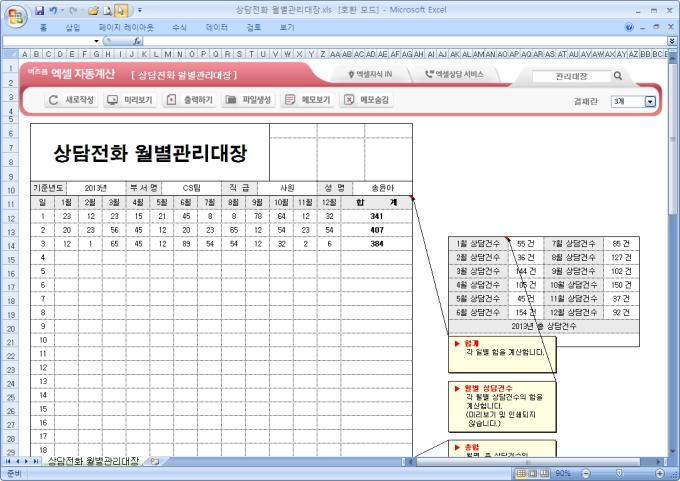Screen dimensions: 680x481
Task: Open the Customize Quick Access Toolbar arrow
Action: click(x=140, y=10)
